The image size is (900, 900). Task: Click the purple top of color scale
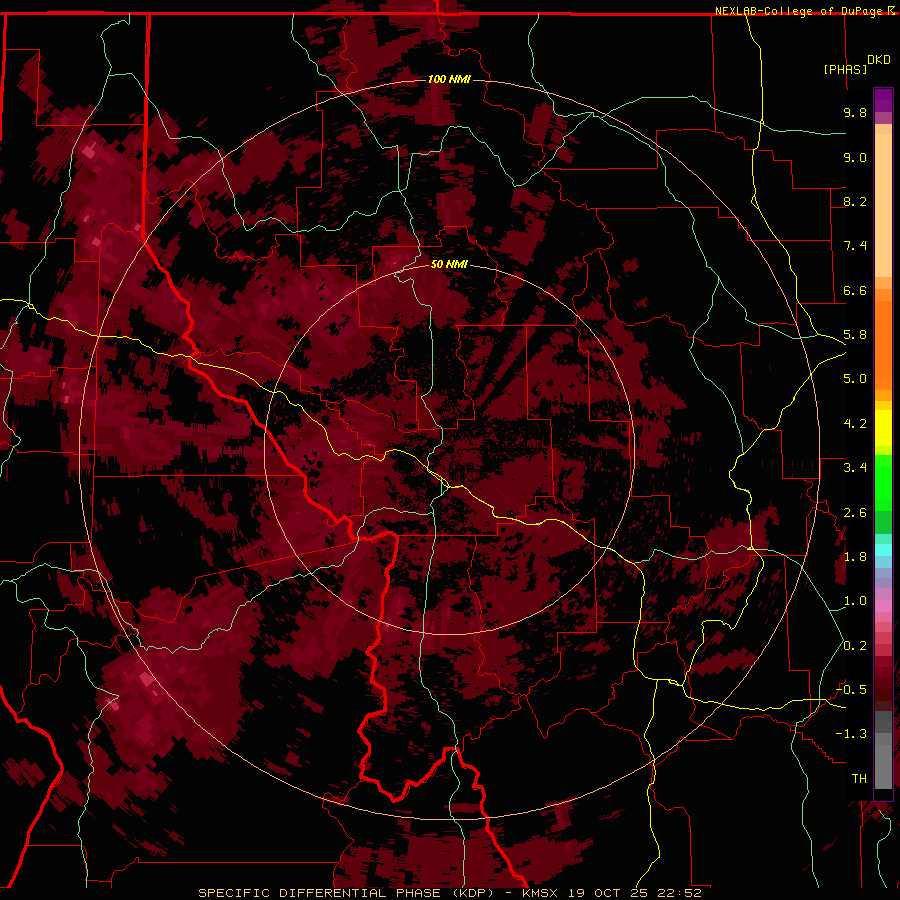883,100
